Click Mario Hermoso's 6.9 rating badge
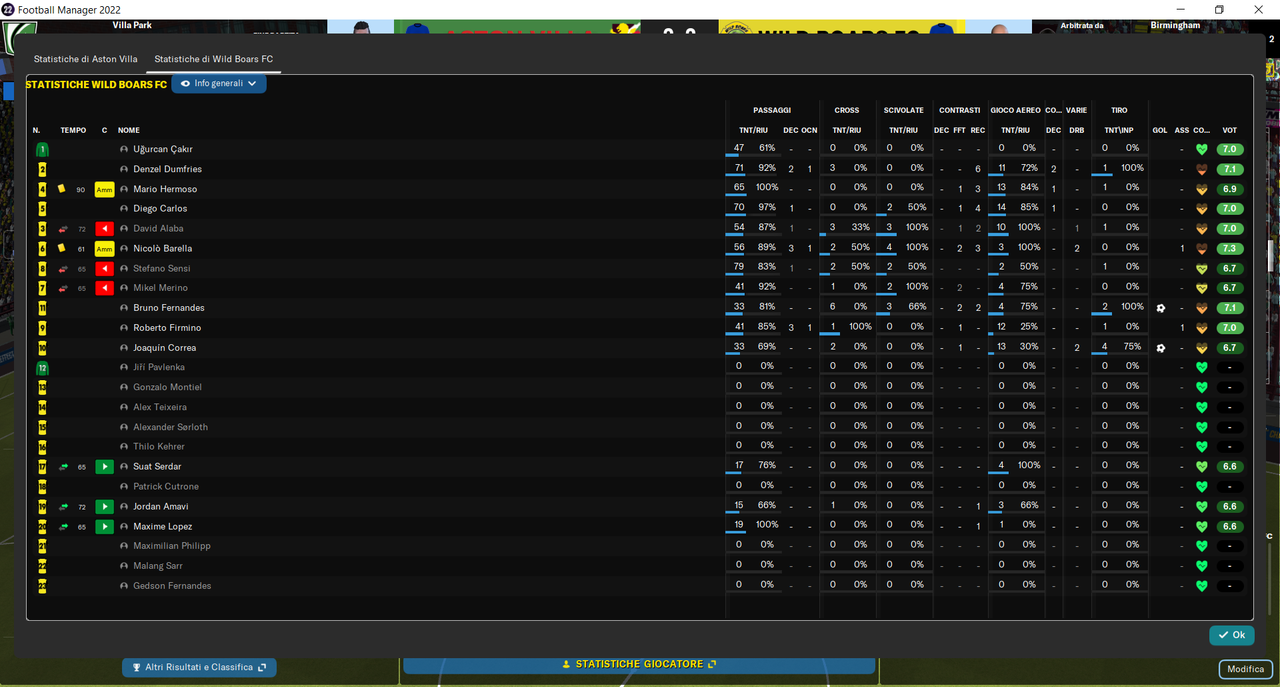This screenshot has height=687, width=1280. 1230,189
